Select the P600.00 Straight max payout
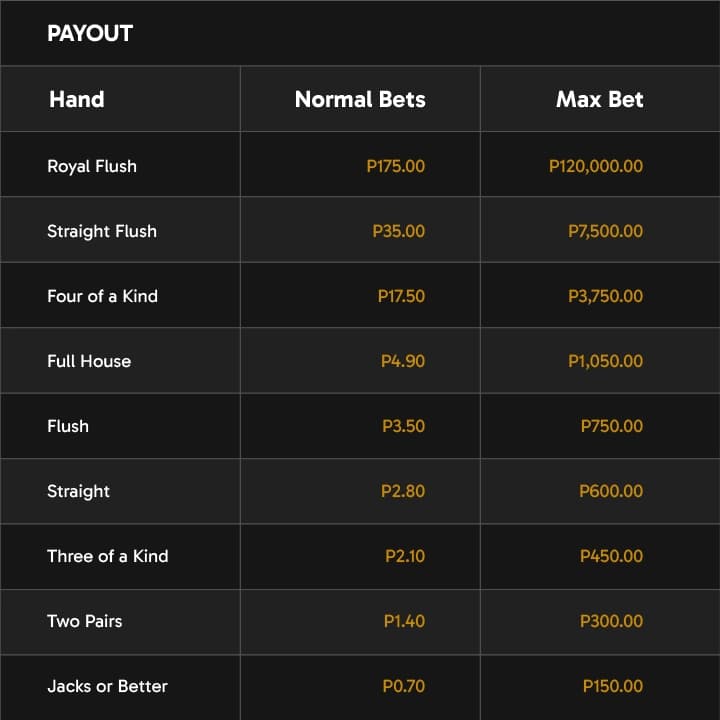Viewport: 720px width, 720px height. [x=611, y=491]
